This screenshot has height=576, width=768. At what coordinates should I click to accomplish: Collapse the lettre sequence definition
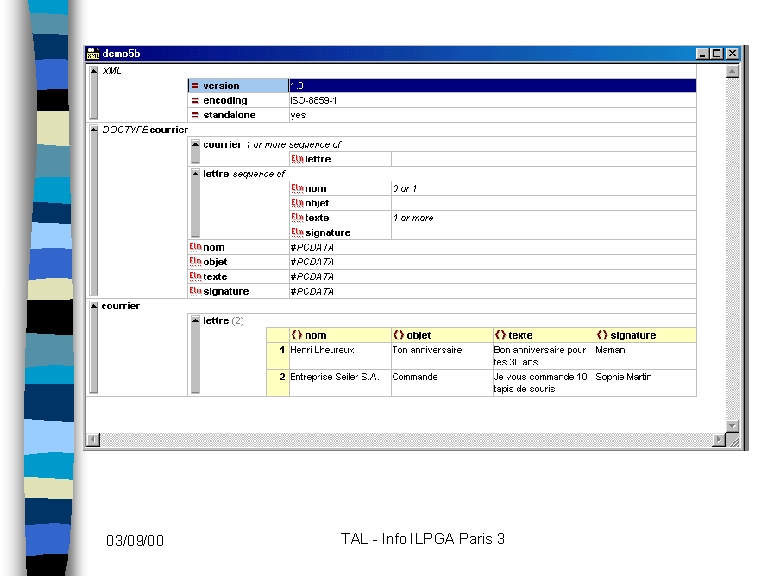pyautogui.click(x=195, y=173)
